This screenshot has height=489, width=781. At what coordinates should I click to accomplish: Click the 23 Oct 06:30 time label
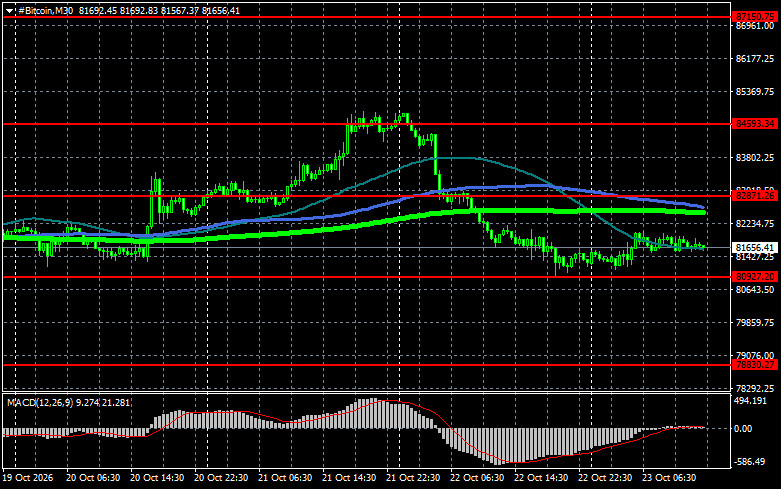[x=669, y=478]
